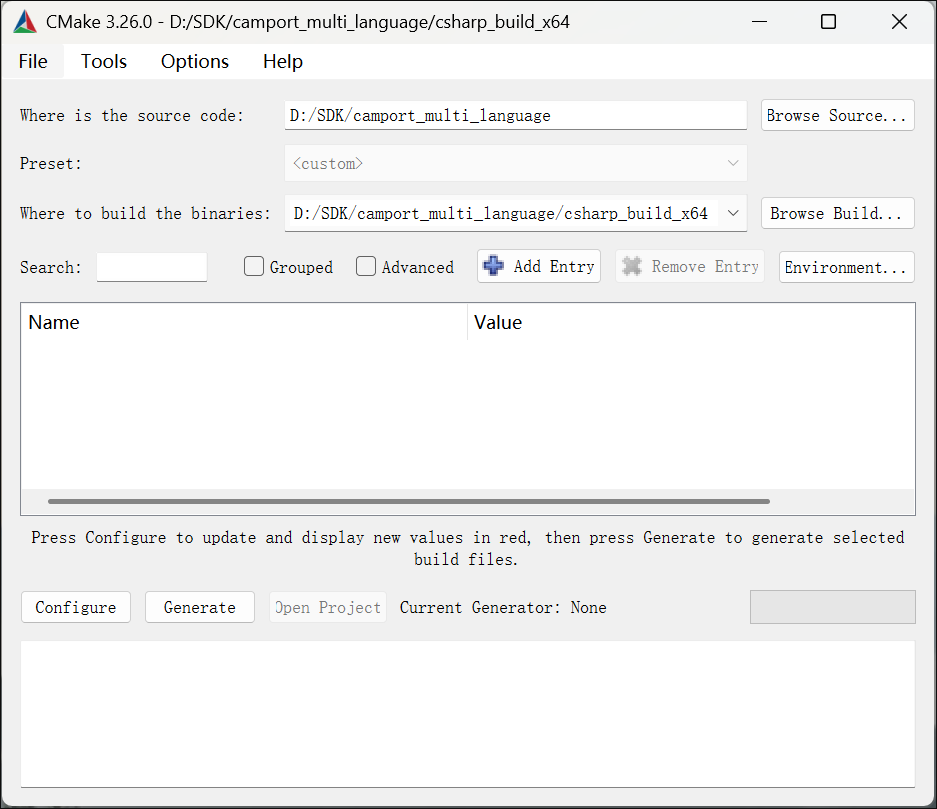Click the empty progress bar
This screenshot has height=809, width=937.
[832, 607]
